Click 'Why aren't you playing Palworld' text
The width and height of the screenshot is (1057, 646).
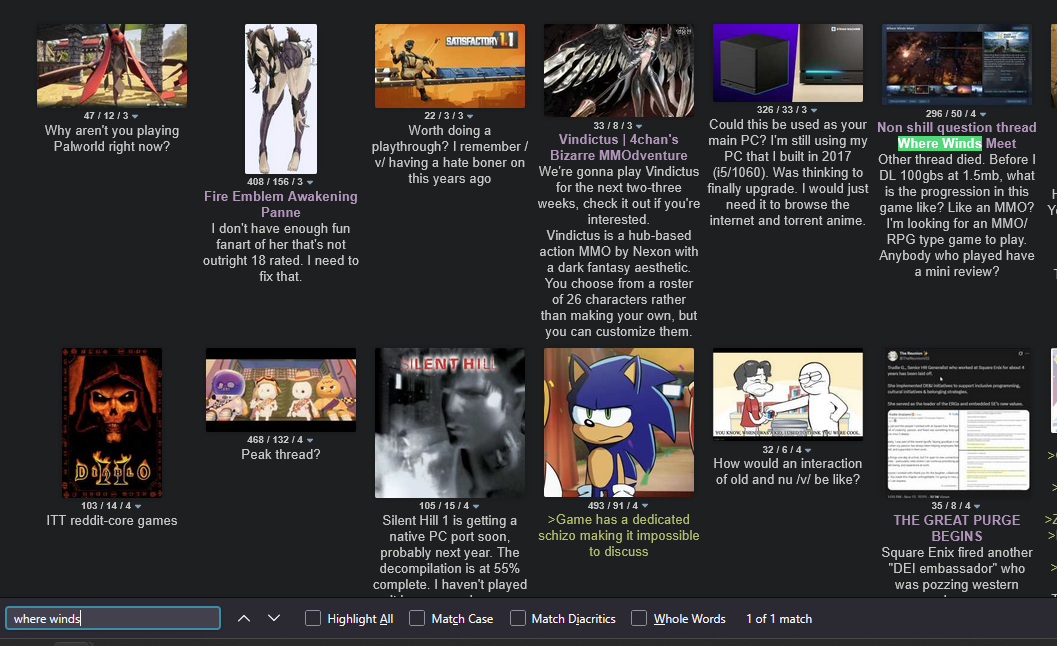[112, 138]
